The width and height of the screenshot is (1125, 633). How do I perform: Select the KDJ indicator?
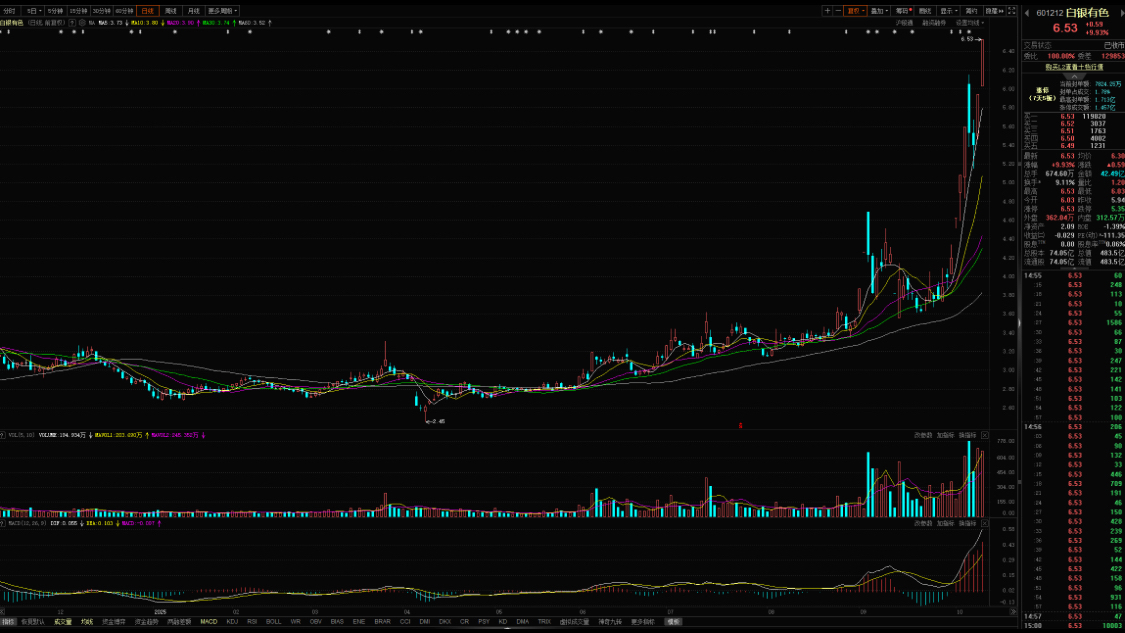tap(232, 622)
